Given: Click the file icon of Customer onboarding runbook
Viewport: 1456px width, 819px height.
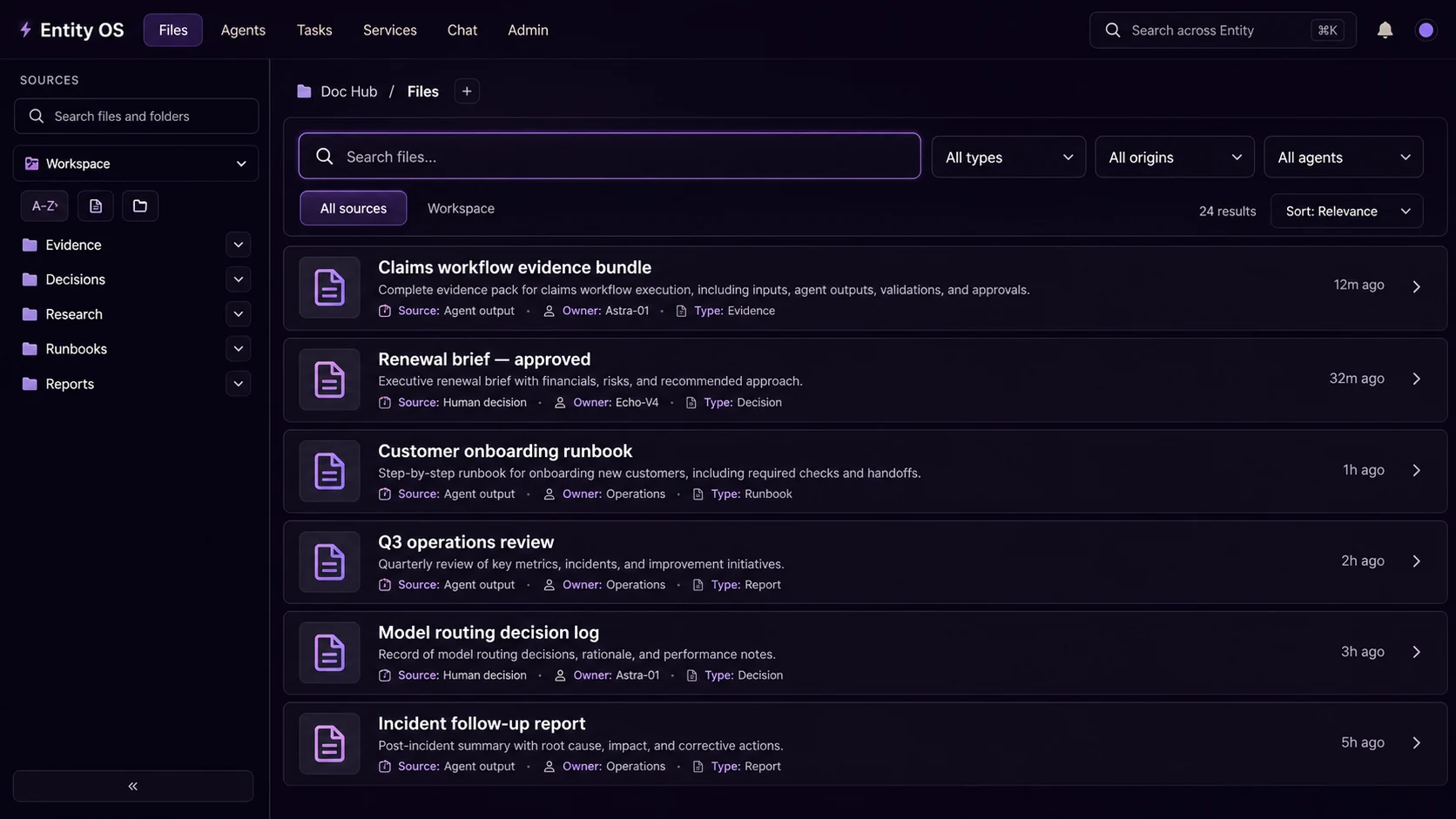Looking at the screenshot, I should point(329,471).
